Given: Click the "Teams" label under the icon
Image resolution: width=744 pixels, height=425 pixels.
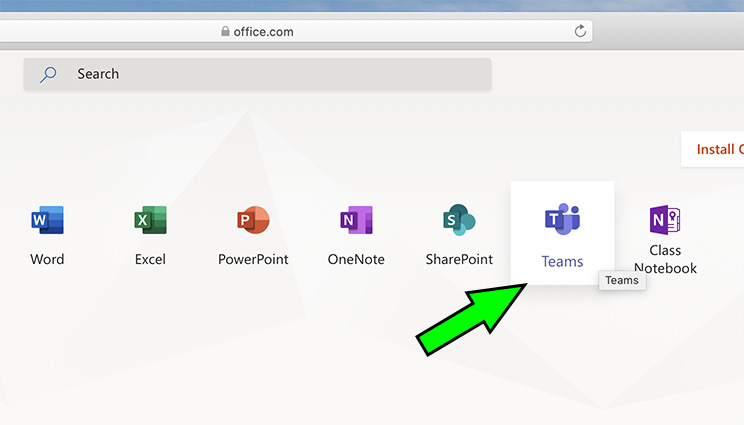Looking at the screenshot, I should point(562,261).
